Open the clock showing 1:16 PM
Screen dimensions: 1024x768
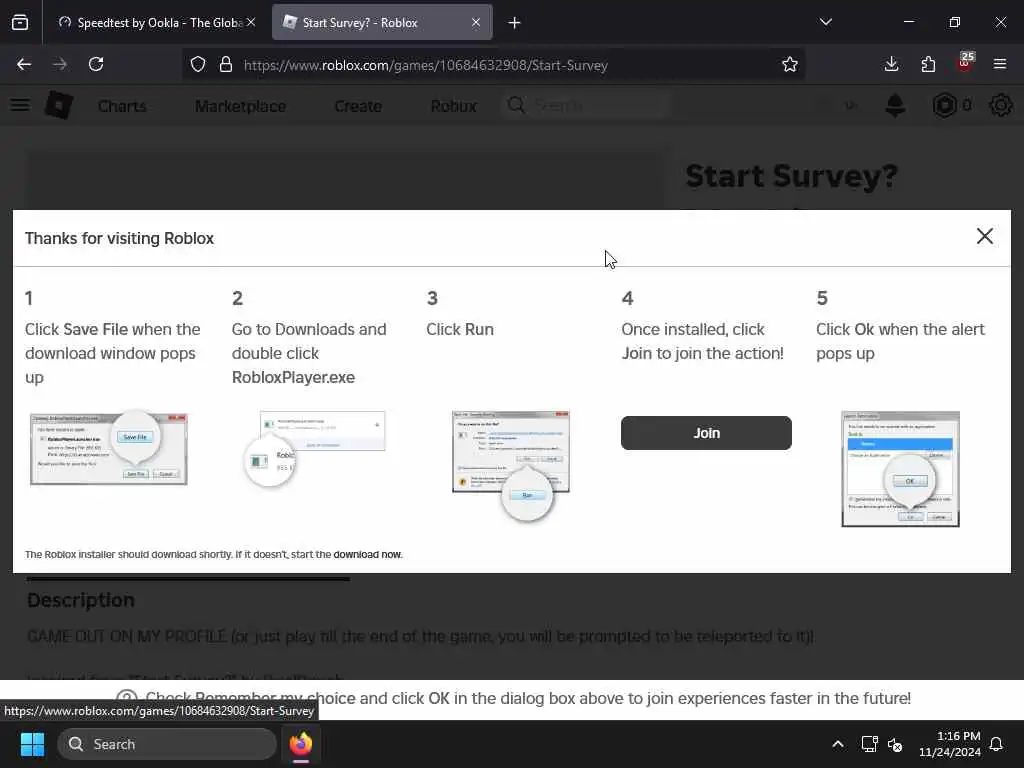950,744
